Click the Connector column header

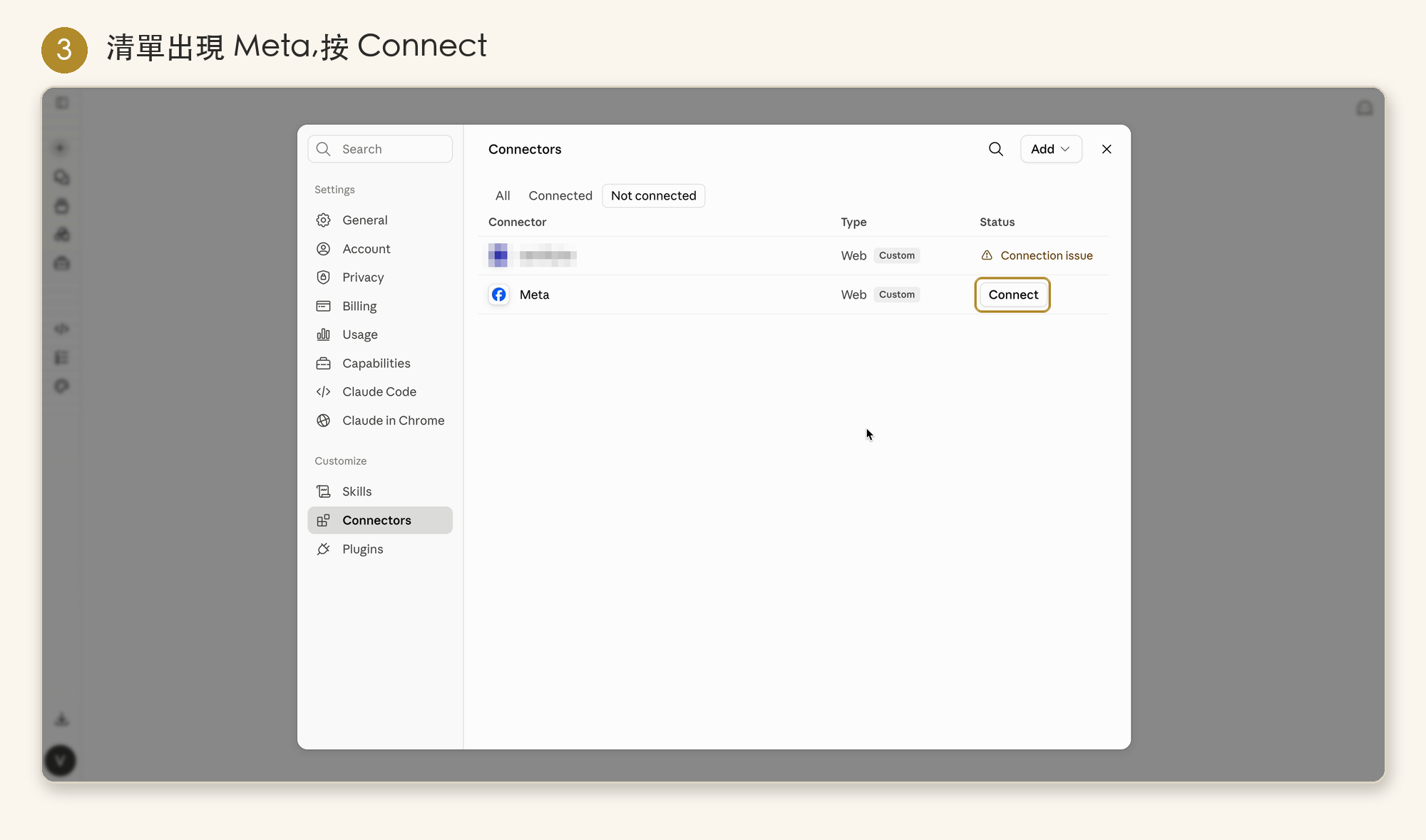point(517,222)
